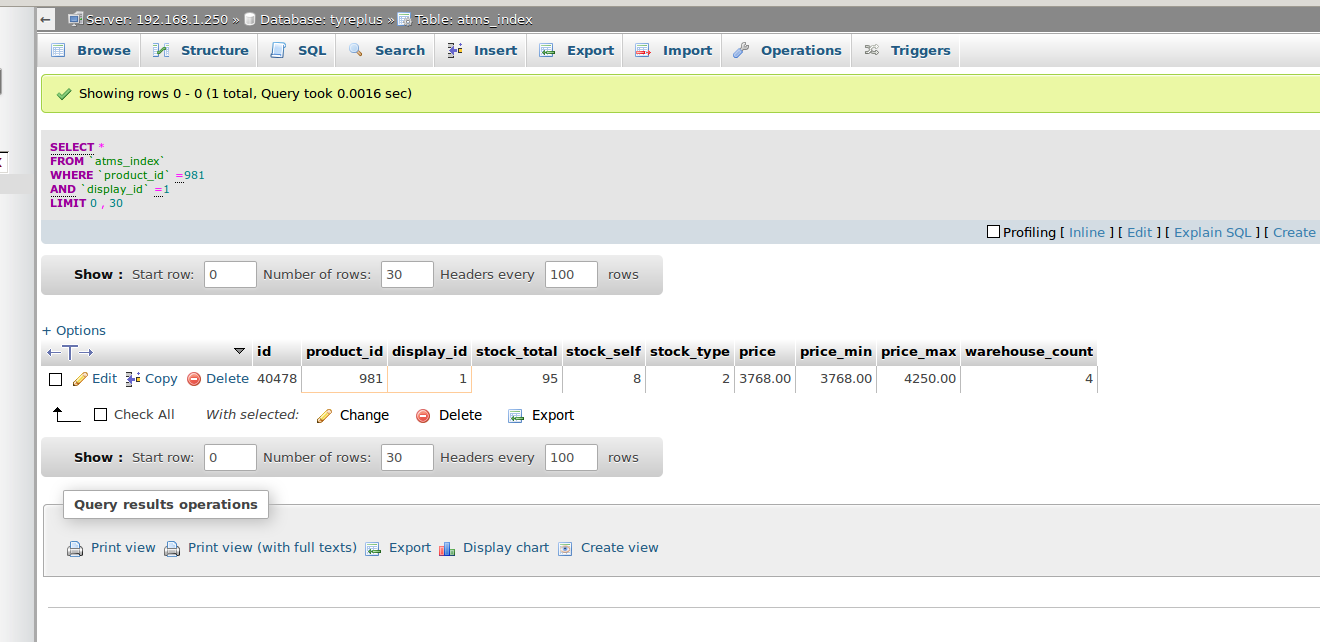Sort by stock_total column

(516, 352)
